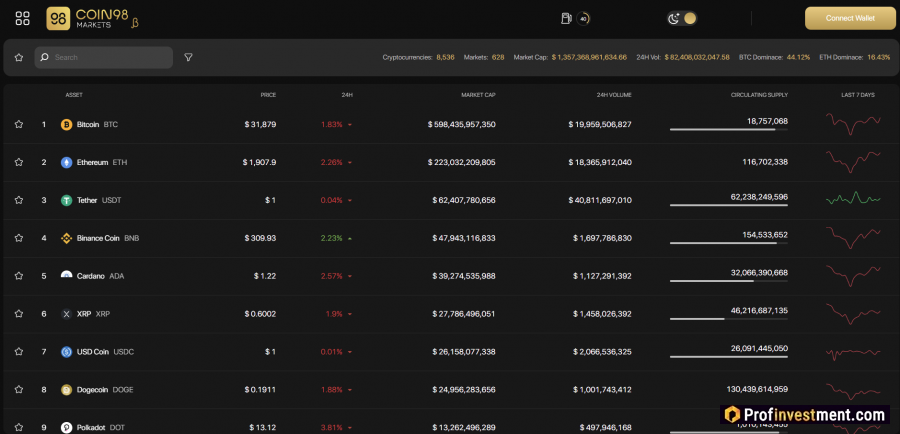The height and width of the screenshot is (434, 900).
Task: Open the gas fee tracker icon
Action: [x=566, y=18]
